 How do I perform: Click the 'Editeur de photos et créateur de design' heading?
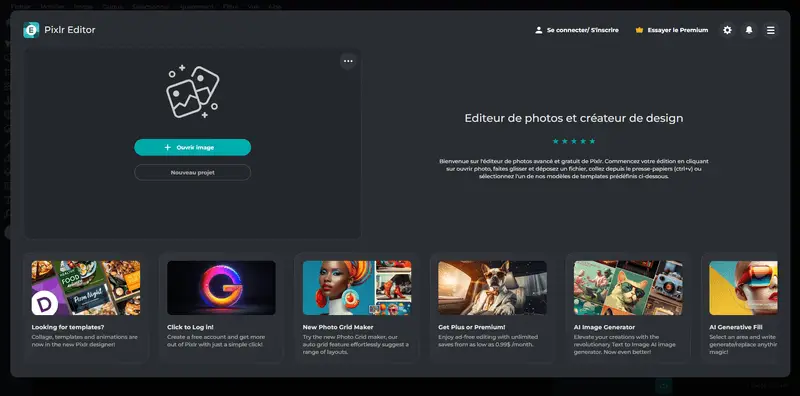[x=573, y=118]
